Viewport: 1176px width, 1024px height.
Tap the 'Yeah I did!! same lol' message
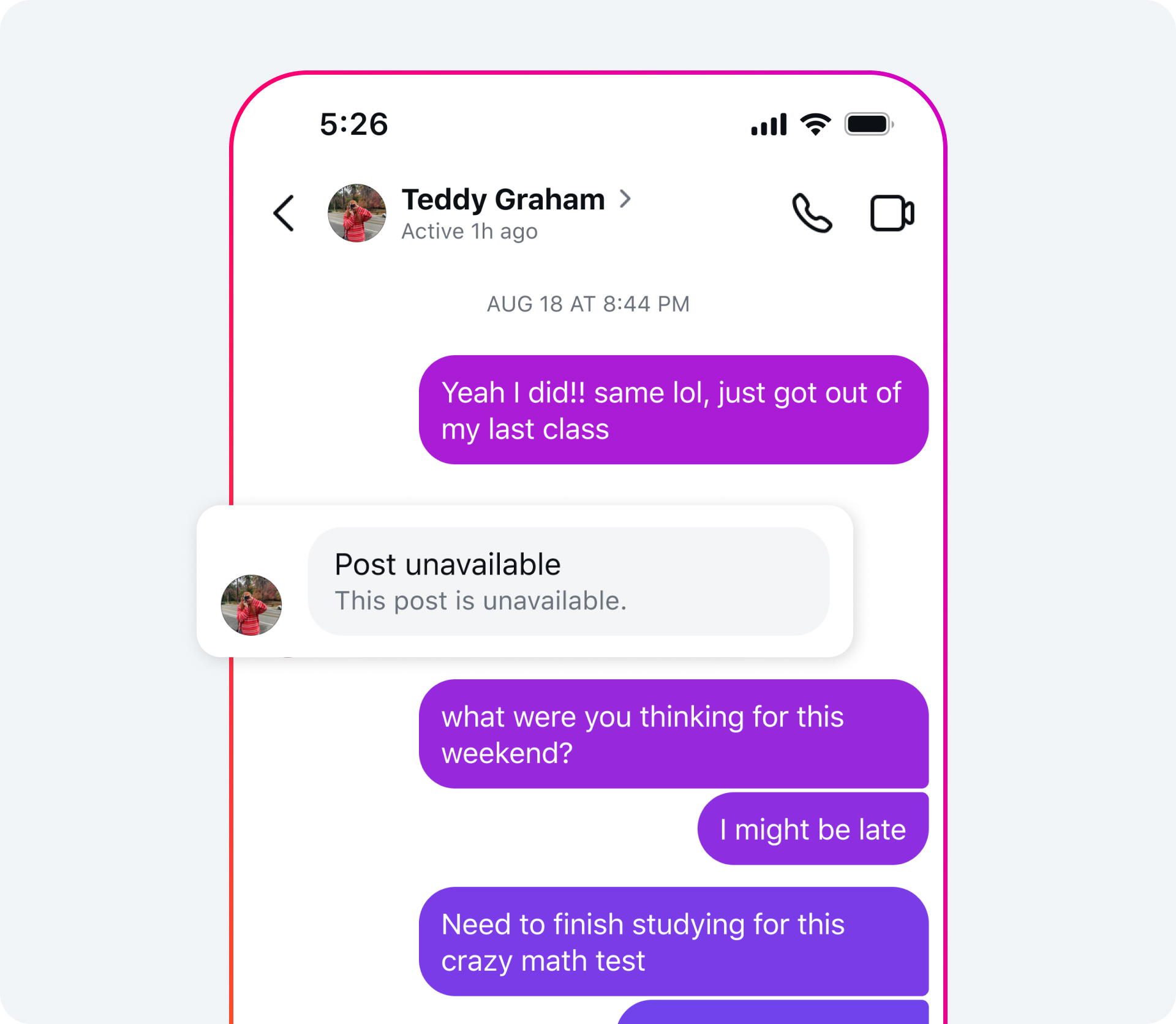coord(674,410)
